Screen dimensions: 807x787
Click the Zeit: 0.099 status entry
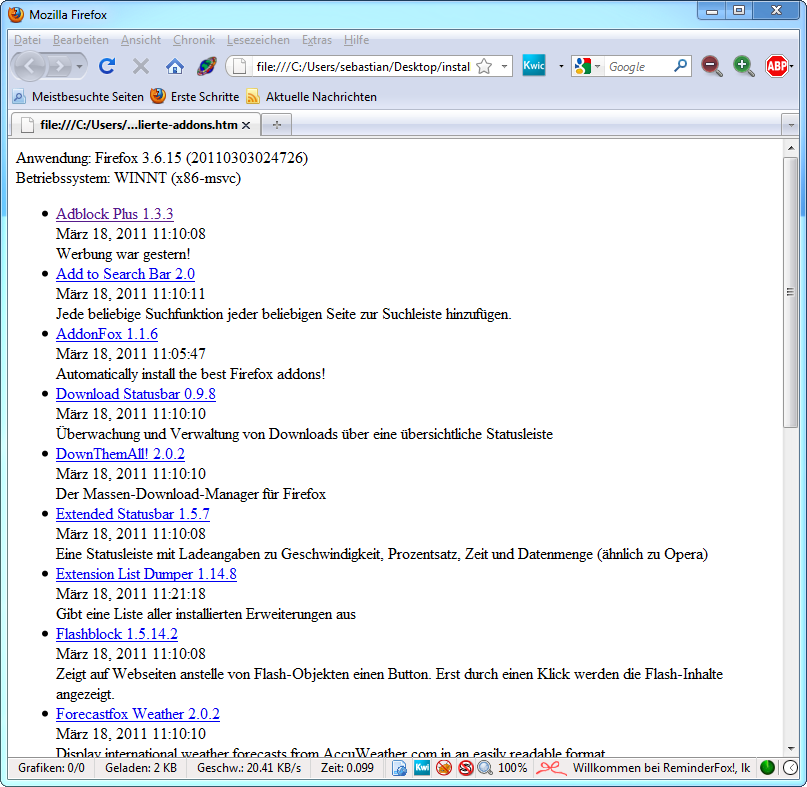click(347, 768)
